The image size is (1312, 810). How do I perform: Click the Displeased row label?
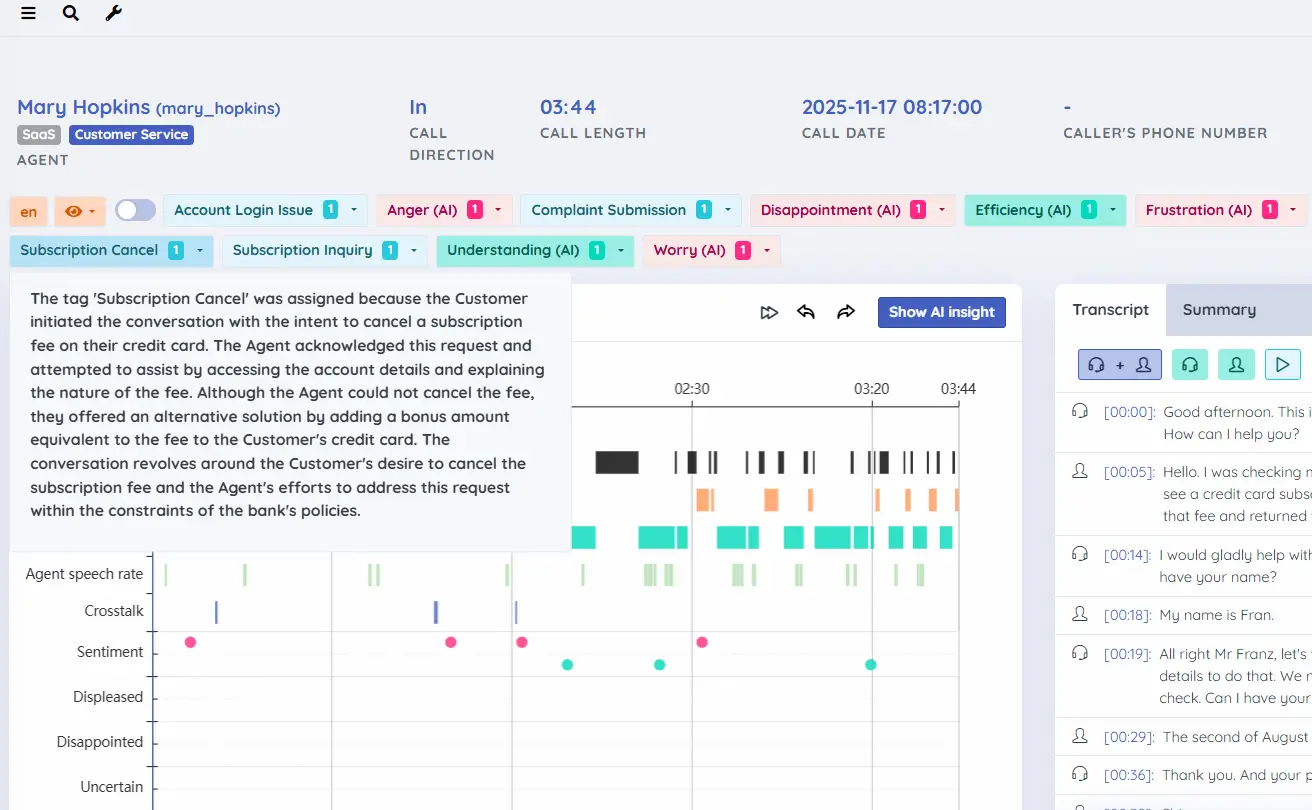pos(108,697)
